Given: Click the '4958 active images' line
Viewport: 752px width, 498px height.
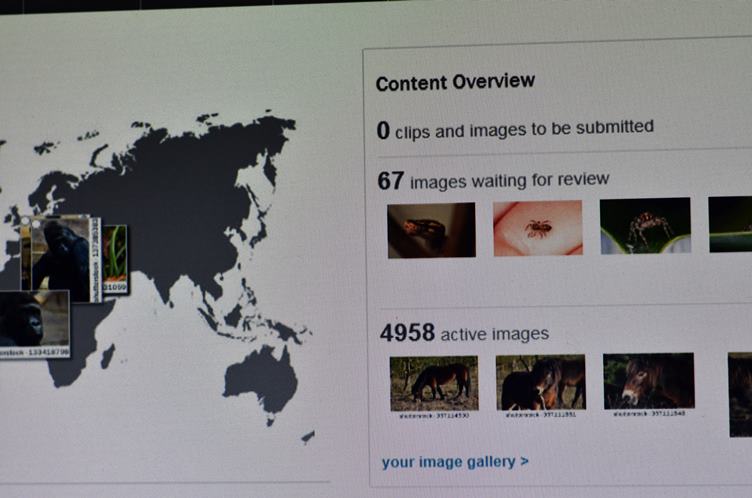Looking at the screenshot, I should (x=464, y=333).
